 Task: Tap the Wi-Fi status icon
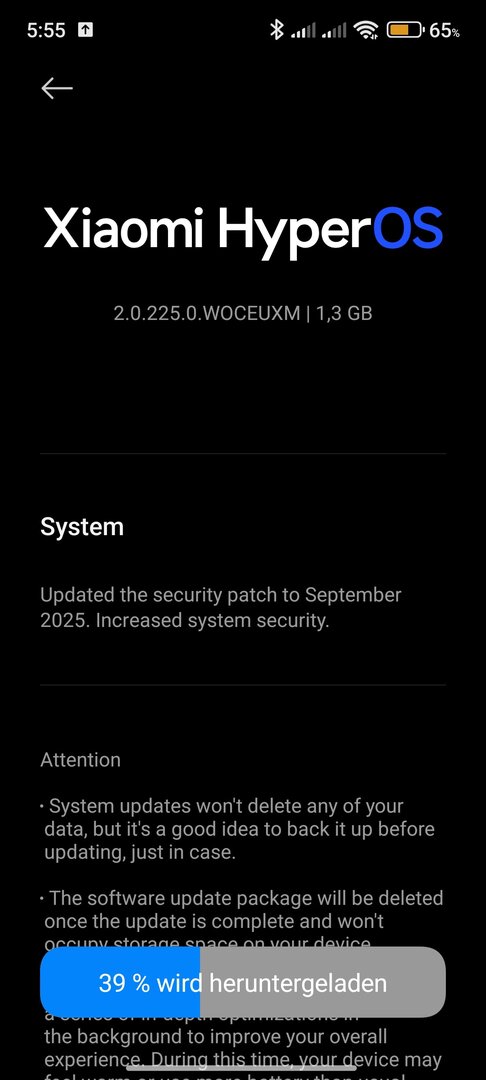(x=366, y=30)
